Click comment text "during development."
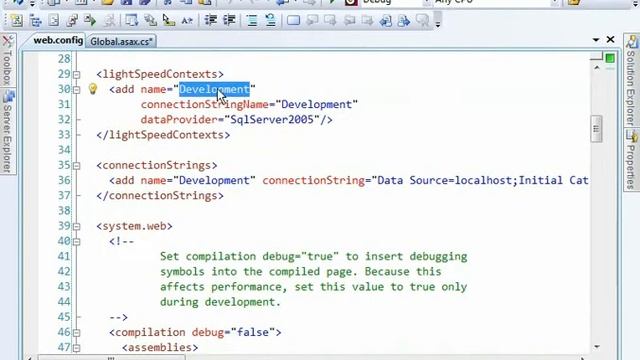 pyautogui.click(x=220, y=302)
